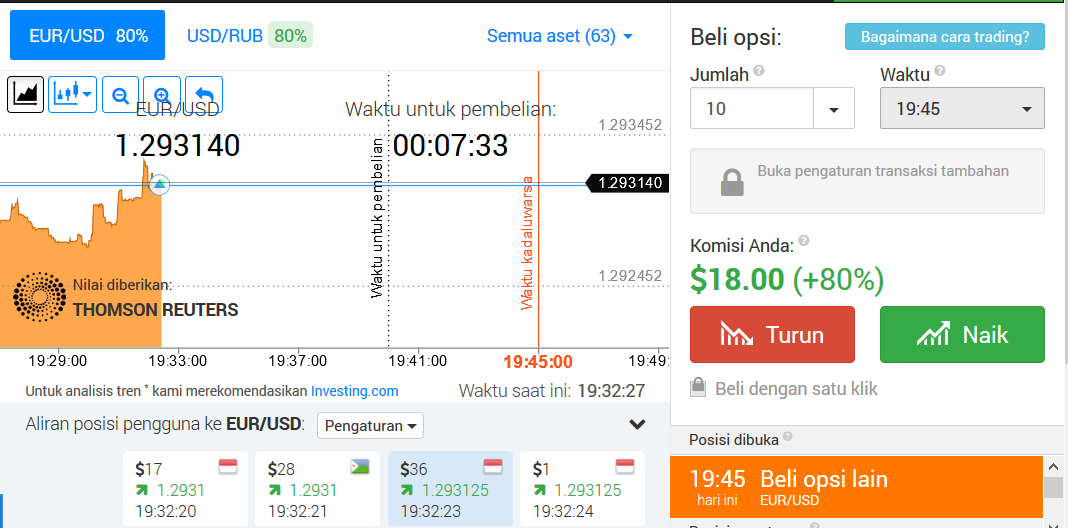Click the chart reset back-arrow icon
Screen dimensions: 1068x528
click(x=204, y=95)
